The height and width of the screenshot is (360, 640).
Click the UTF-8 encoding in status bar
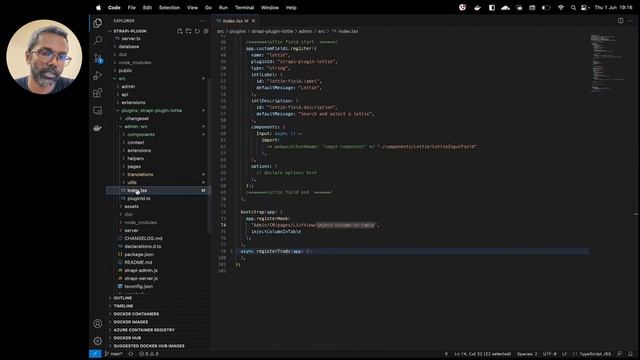coord(549,354)
